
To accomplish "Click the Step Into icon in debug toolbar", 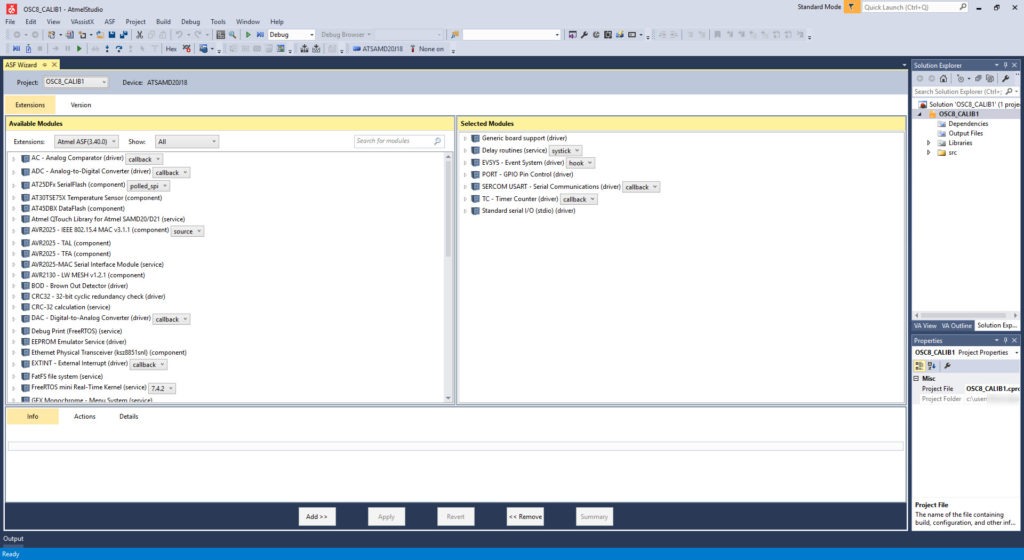I will tap(107, 49).
